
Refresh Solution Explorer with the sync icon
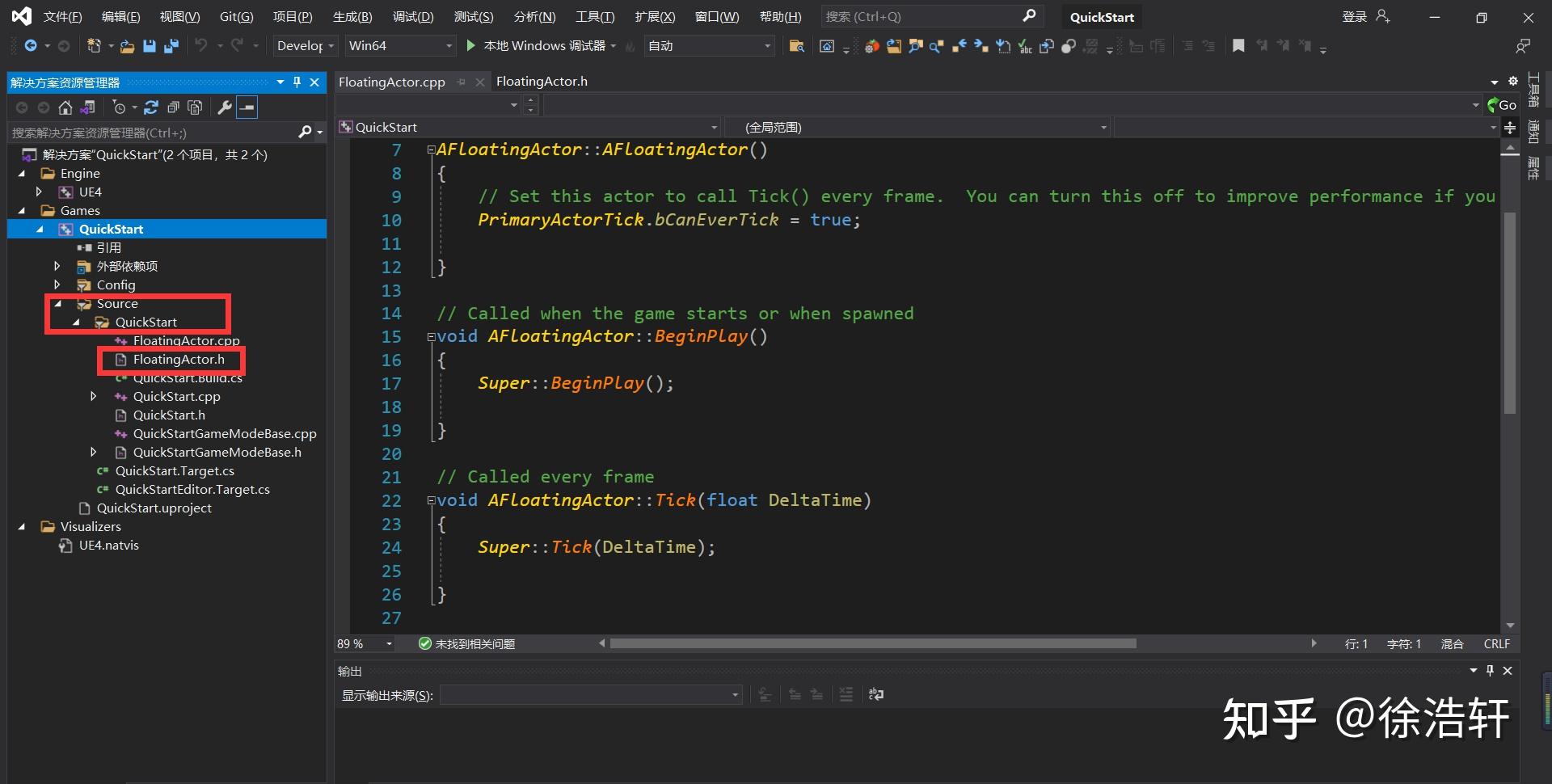151,107
